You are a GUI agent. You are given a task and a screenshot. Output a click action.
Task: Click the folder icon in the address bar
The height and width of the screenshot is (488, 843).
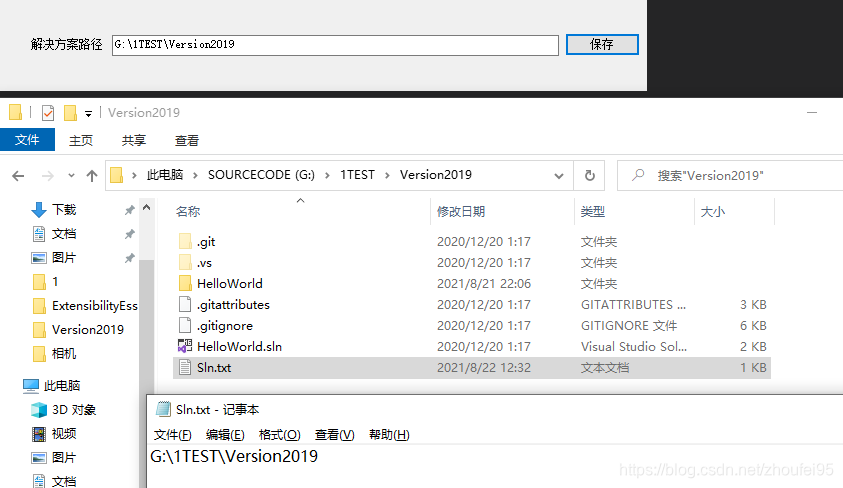coord(117,175)
